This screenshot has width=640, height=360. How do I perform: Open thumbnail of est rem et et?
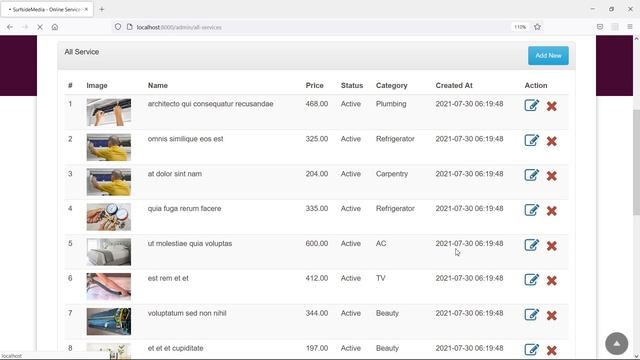[x=109, y=287]
